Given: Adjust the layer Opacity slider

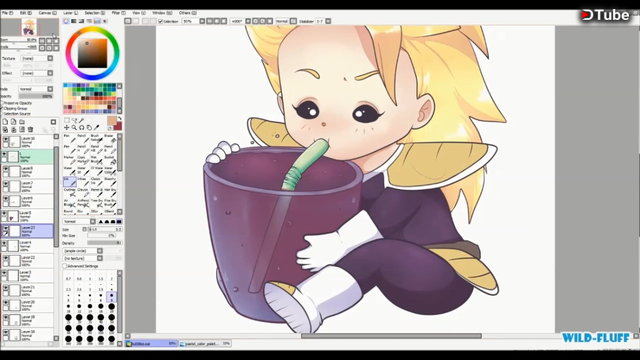Looking at the screenshot, I should click(36, 96).
